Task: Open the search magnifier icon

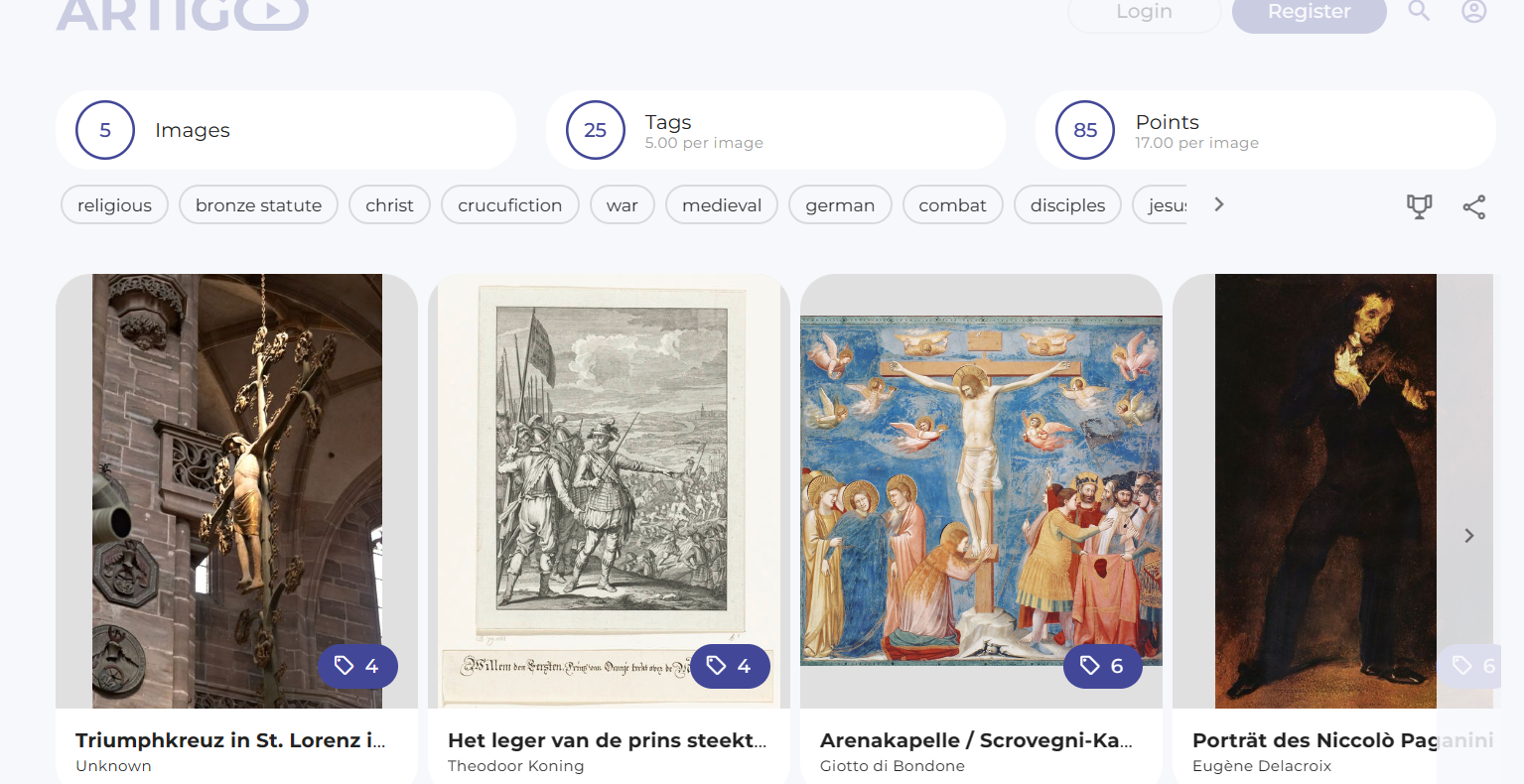Action: [1419, 11]
